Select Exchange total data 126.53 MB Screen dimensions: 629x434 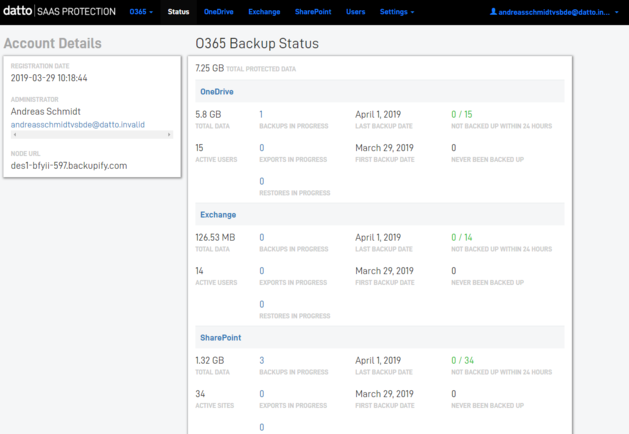(x=215, y=237)
